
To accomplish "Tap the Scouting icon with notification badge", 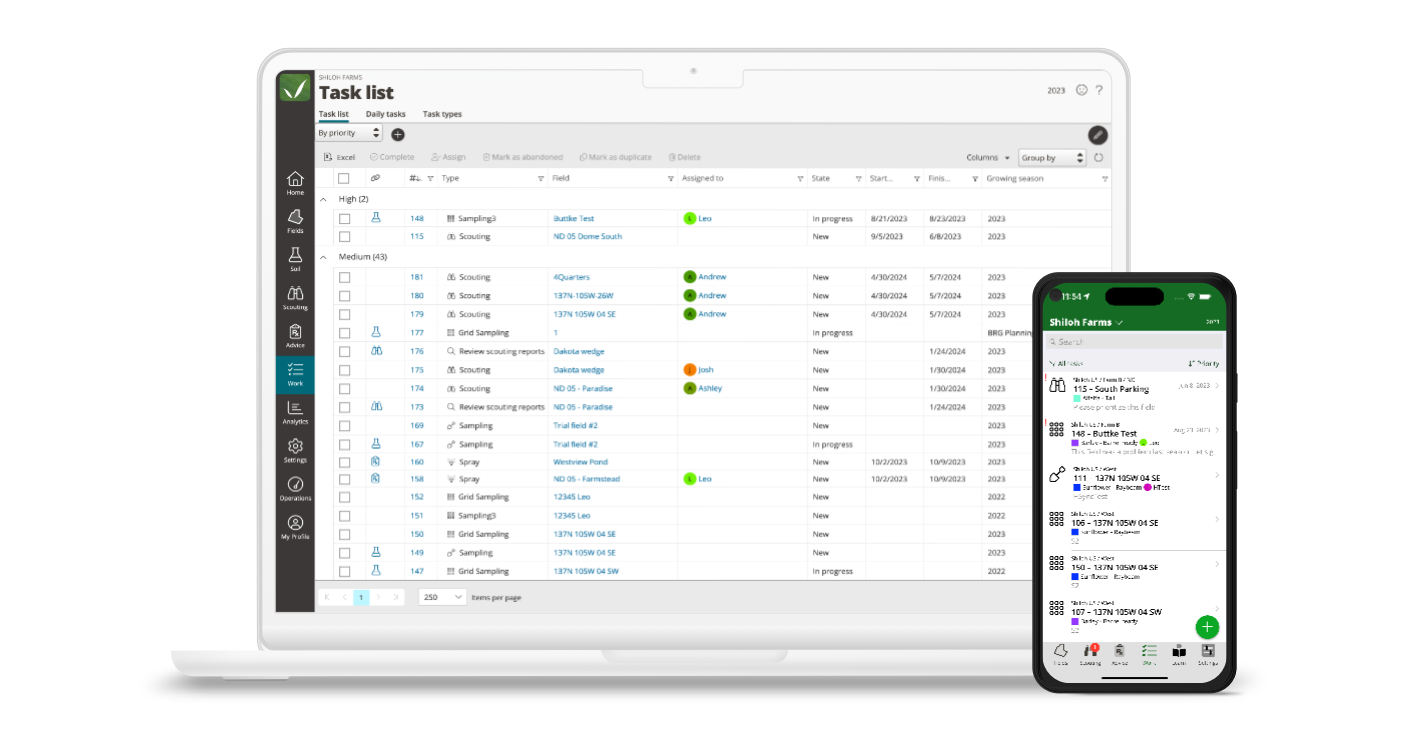I will click(x=1090, y=650).
